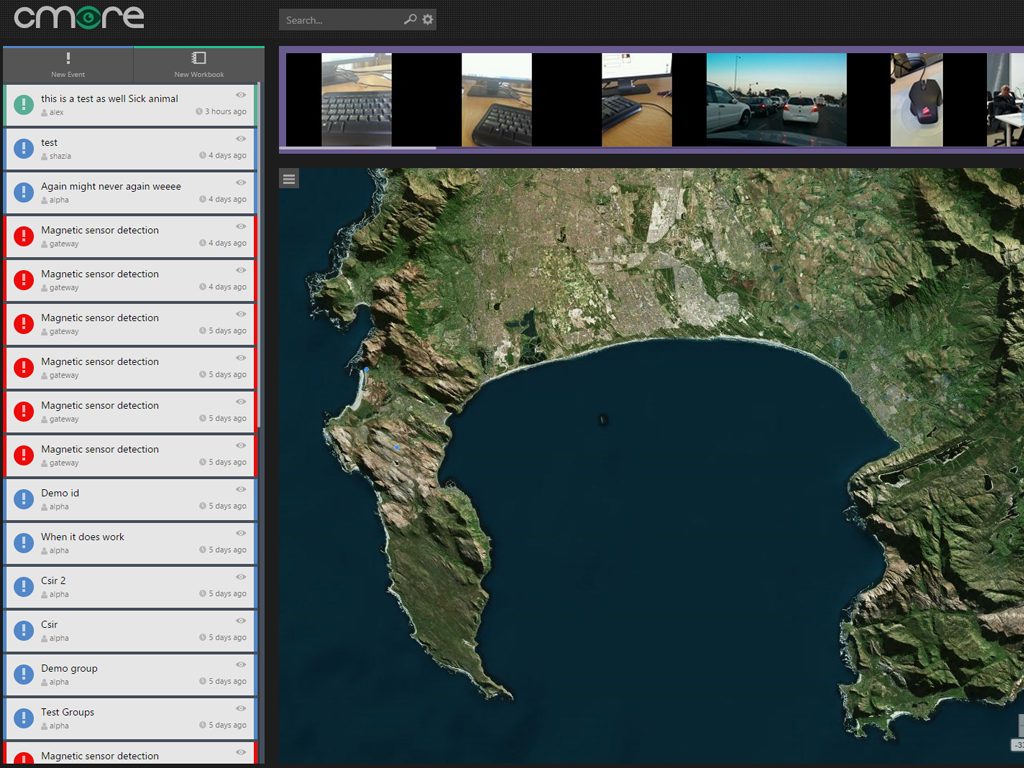This screenshot has width=1024, height=768.
Task: Click red alert icon on first Magnetic sensor detection
Action: point(24,237)
